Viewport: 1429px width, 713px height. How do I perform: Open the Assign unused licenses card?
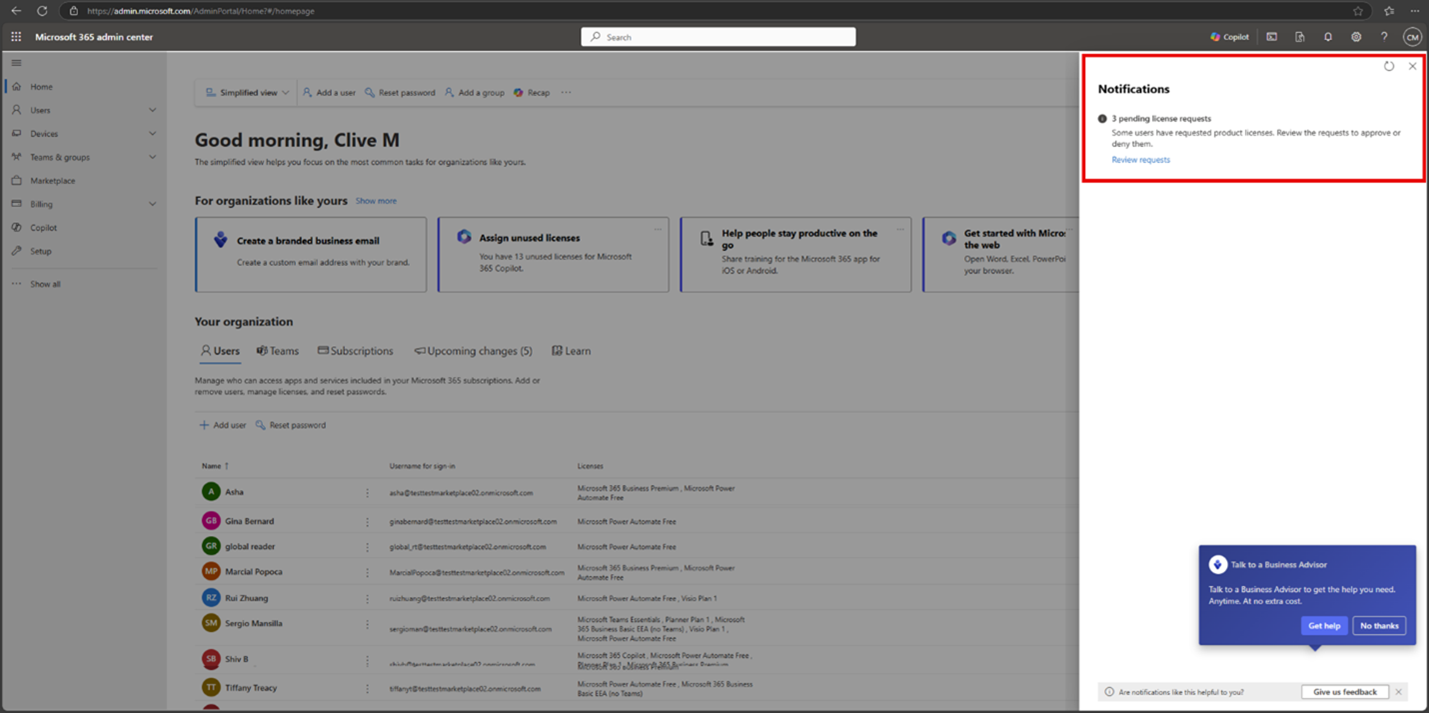(x=553, y=255)
